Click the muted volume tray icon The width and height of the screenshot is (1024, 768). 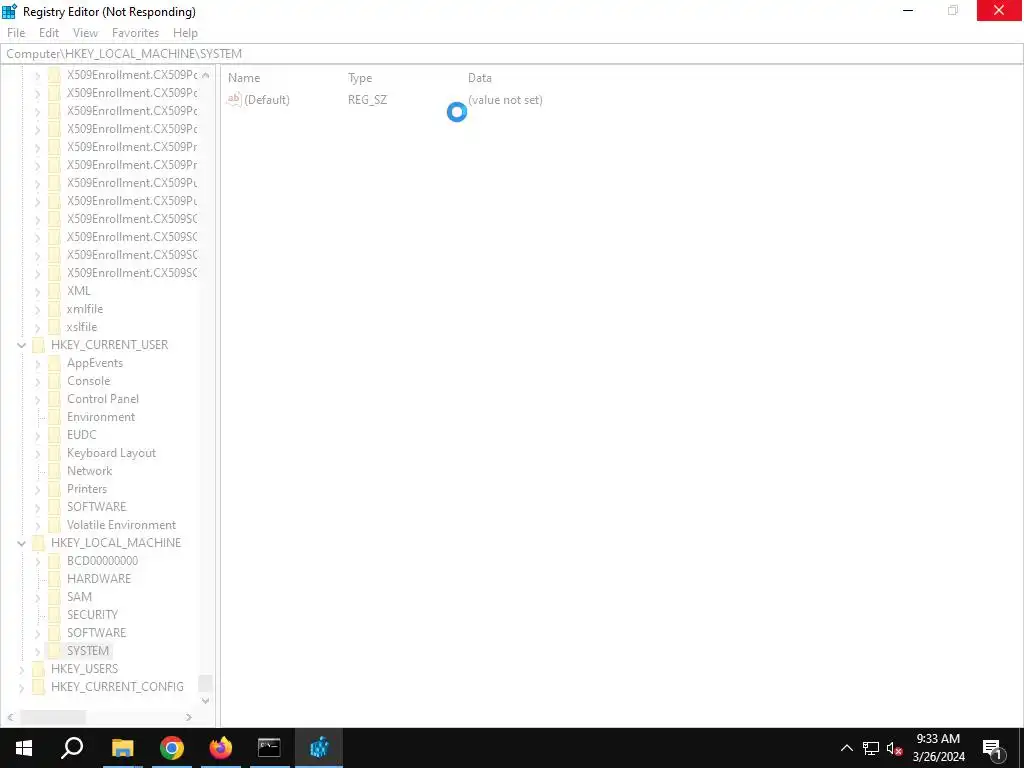(894, 748)
